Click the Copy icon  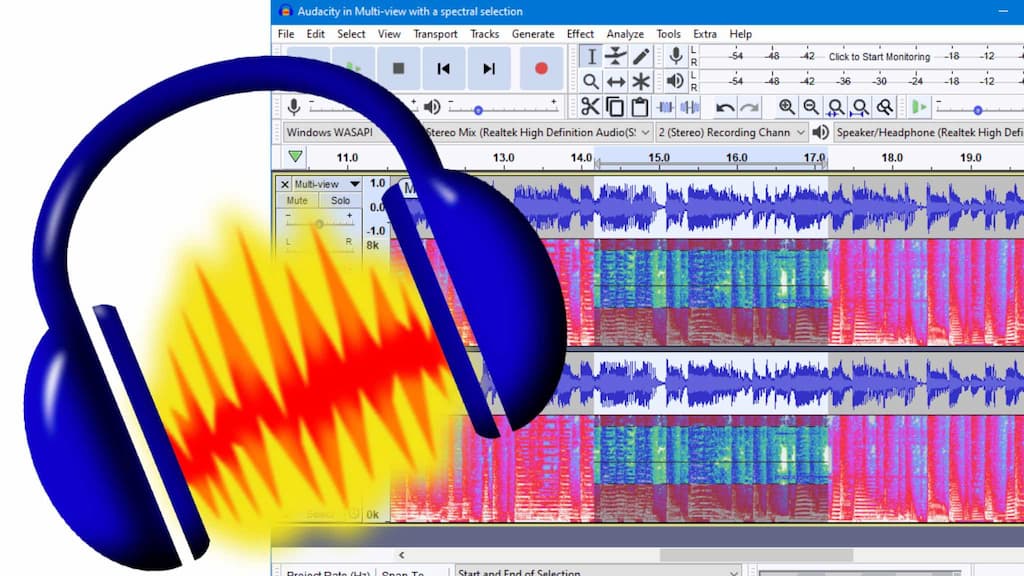pos(615,106)
